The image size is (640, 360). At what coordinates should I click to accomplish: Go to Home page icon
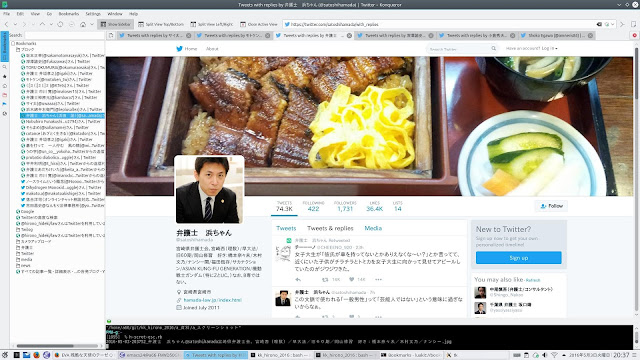tap(83, 24)
